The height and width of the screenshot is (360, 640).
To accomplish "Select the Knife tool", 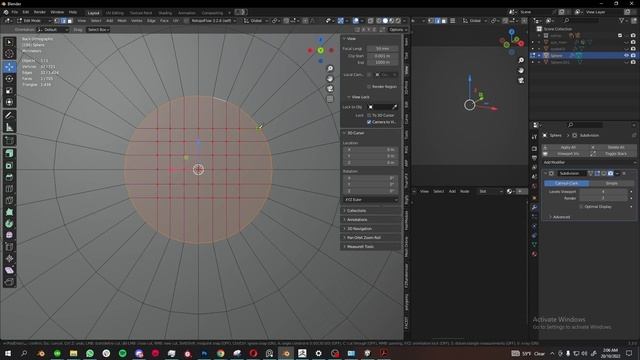I will [x=9, y=200].
